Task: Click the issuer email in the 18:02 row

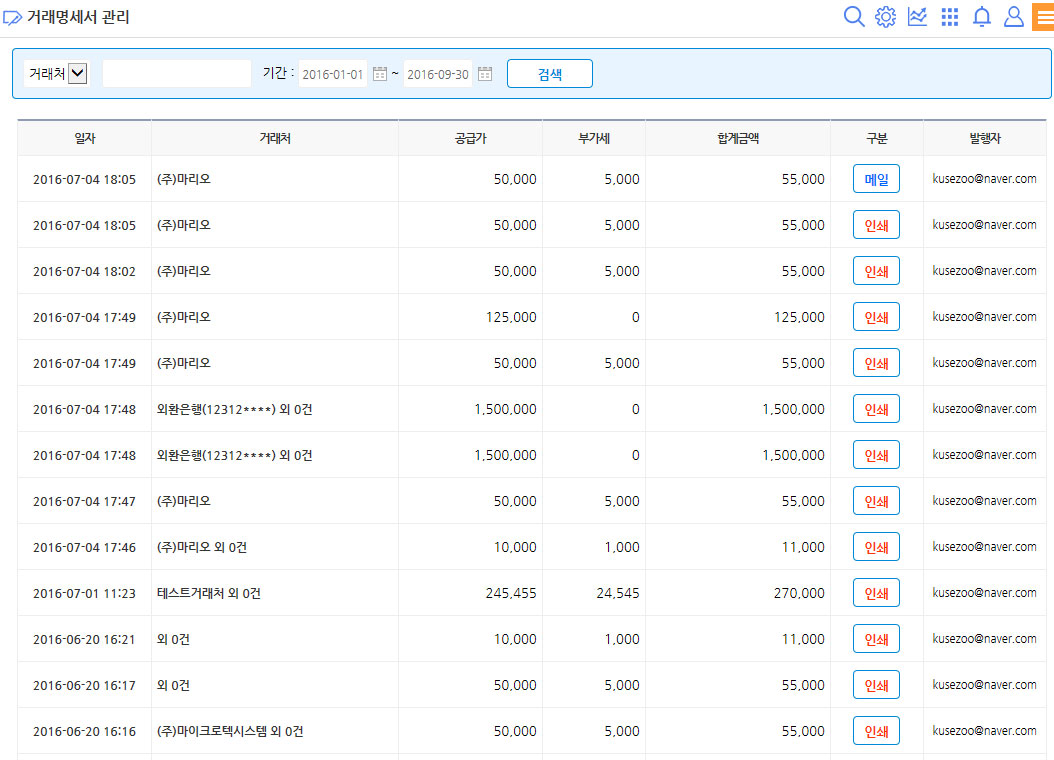Action: [x=984, y=271]
